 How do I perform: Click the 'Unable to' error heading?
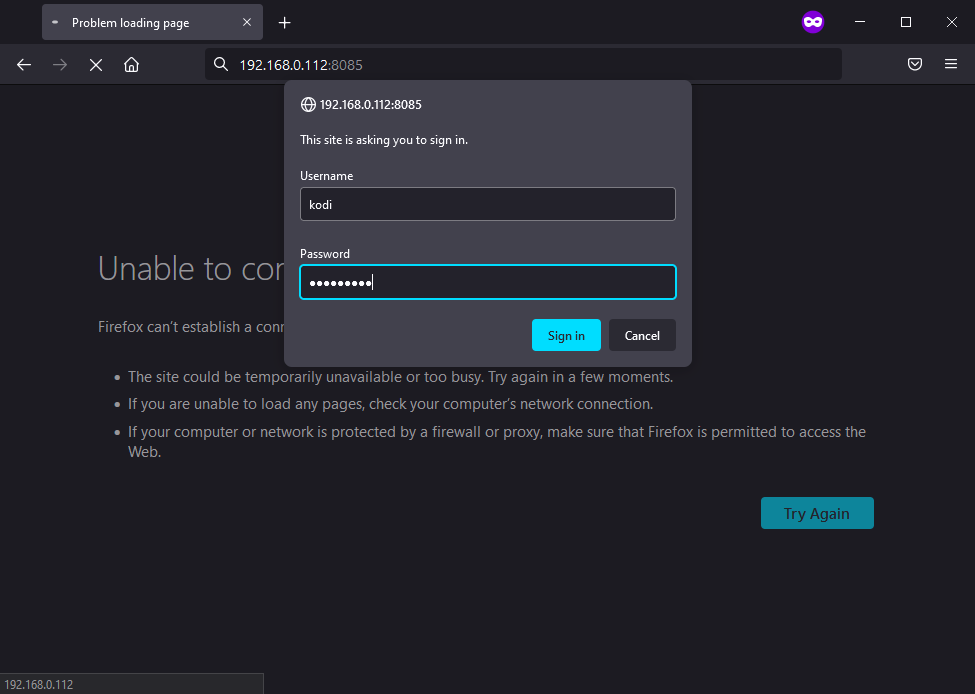pyautogui.click(x=191, y=269)
